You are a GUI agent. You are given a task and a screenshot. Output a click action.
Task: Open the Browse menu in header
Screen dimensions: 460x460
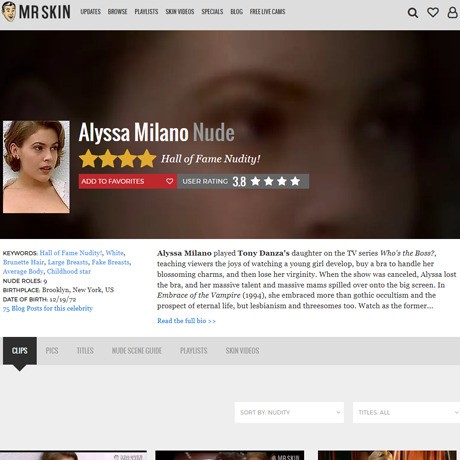[x=117, y=12]
